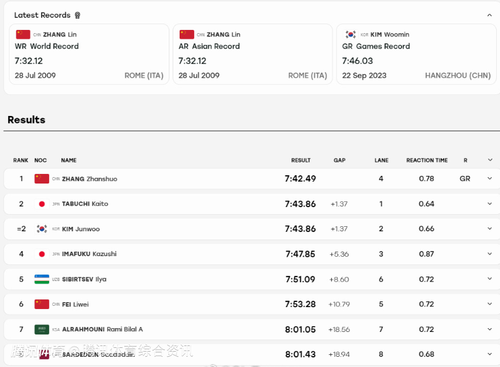Open FEI Liwei athlete name
Viewport: 500px width, 367px height.
tap(75, 304)
